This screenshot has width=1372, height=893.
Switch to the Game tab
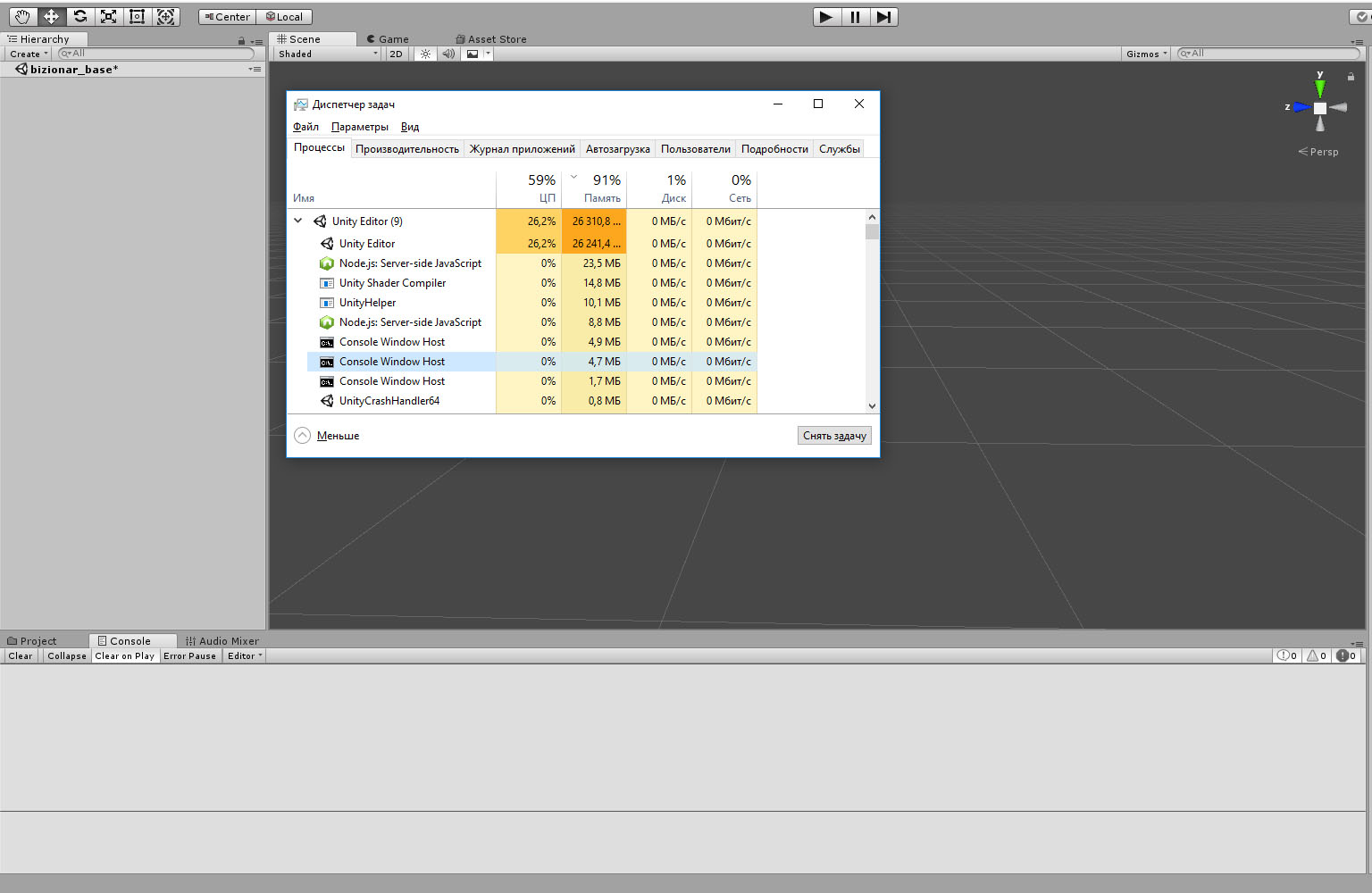(x=388, y=38)
